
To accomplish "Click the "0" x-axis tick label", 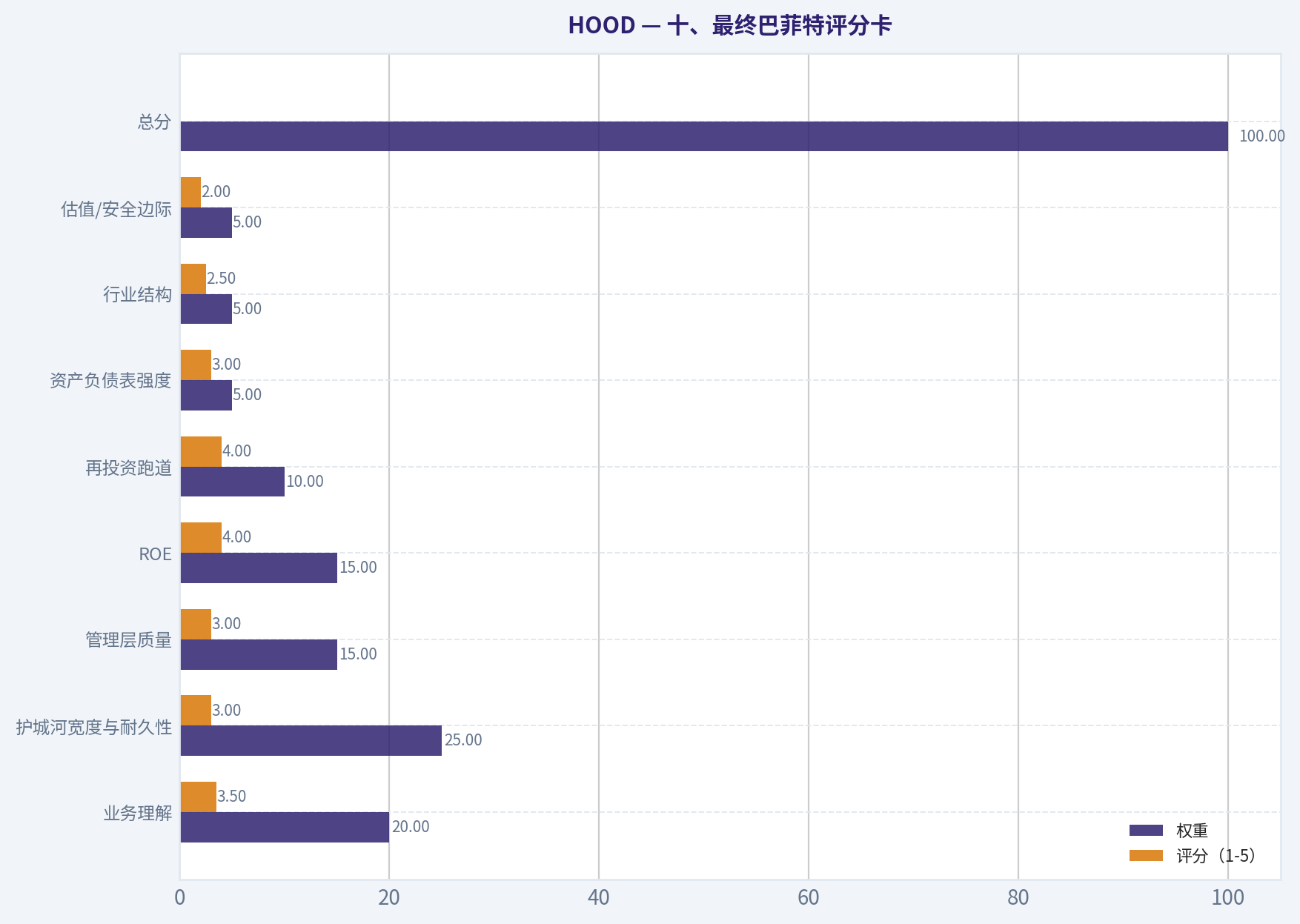I will coord(180,897).
